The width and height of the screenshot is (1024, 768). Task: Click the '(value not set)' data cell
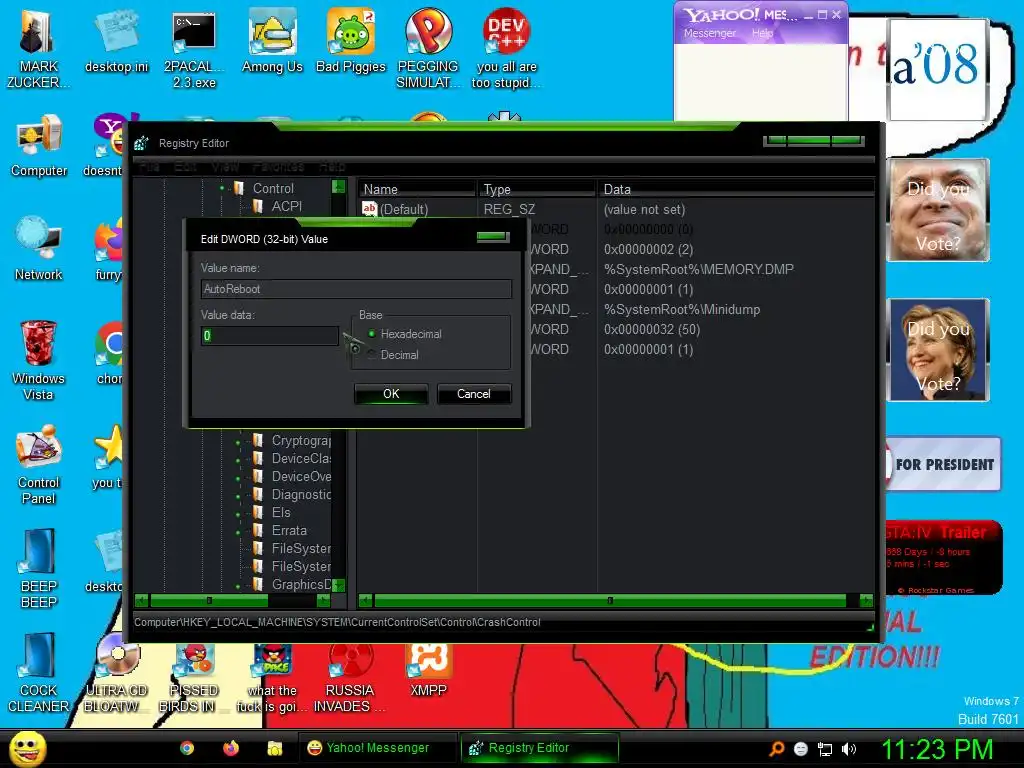point(644,209)
